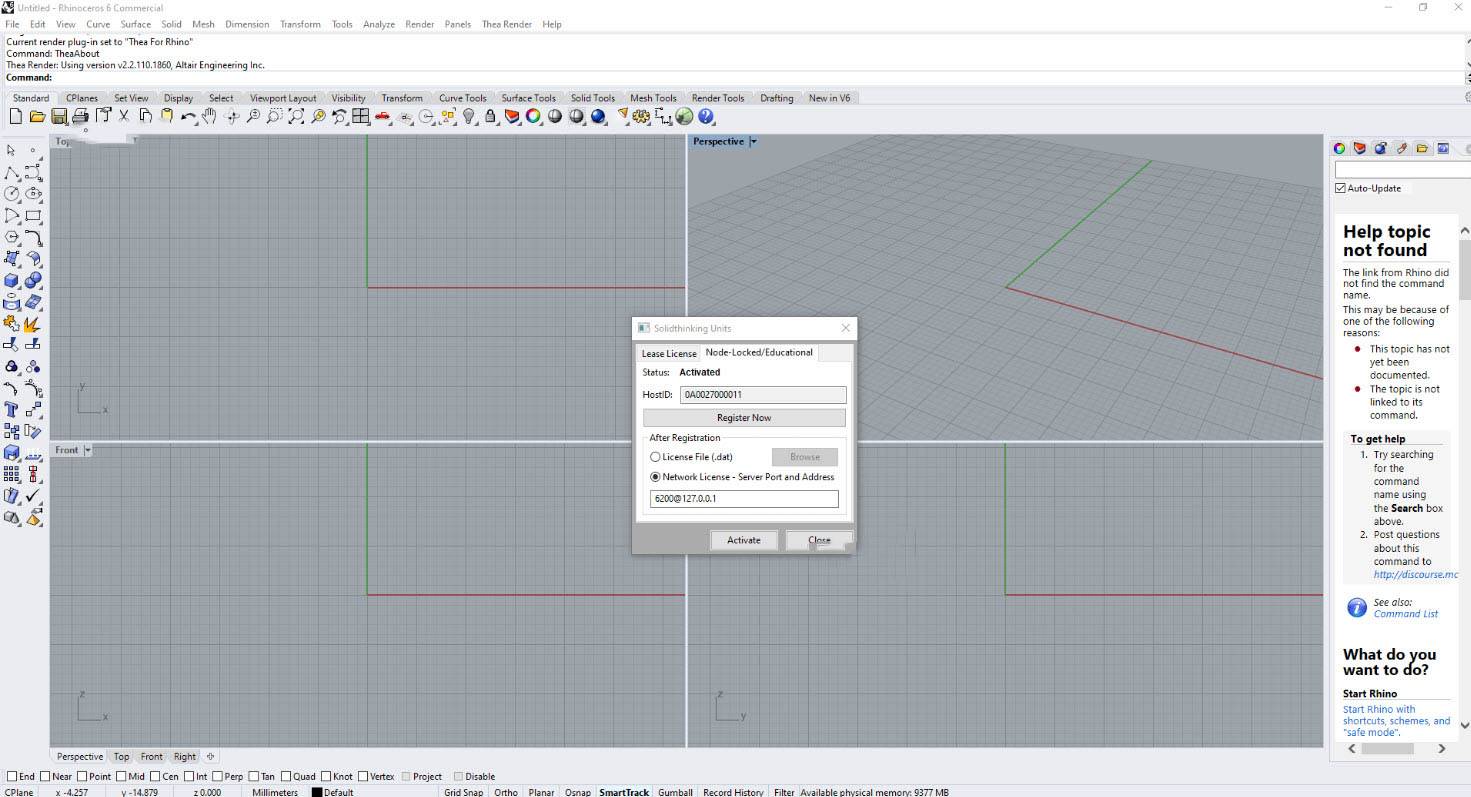Select the Polygon tool in left sidebar
This screenshot has width=1471, height=797.
click(11, 237)
